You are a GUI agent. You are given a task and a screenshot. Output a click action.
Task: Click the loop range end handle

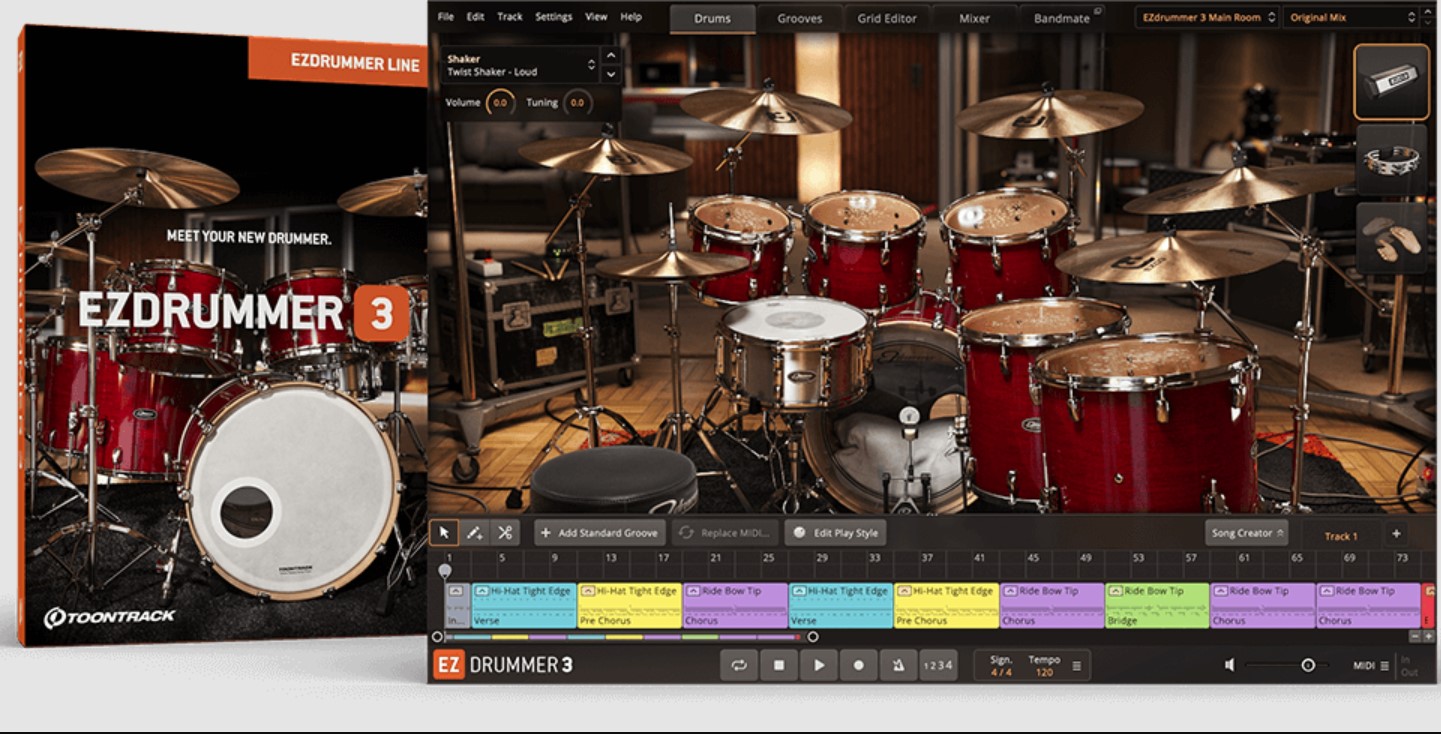pyautogui.click(x=813, y=637)
